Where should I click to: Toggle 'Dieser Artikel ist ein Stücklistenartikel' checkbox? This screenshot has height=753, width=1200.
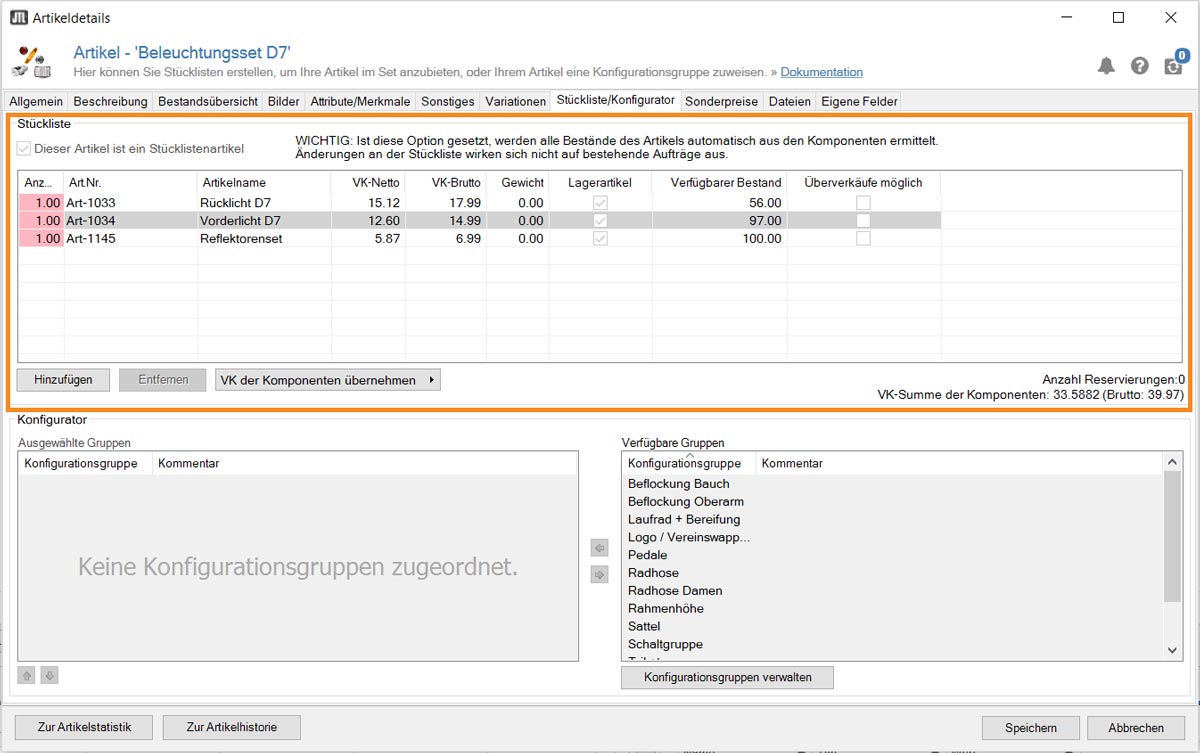coord(23,149)
